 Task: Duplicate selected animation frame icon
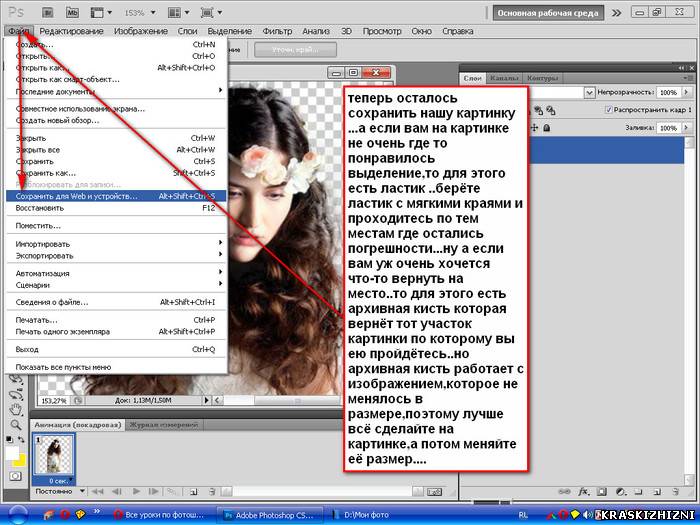(x=194, y=492)
